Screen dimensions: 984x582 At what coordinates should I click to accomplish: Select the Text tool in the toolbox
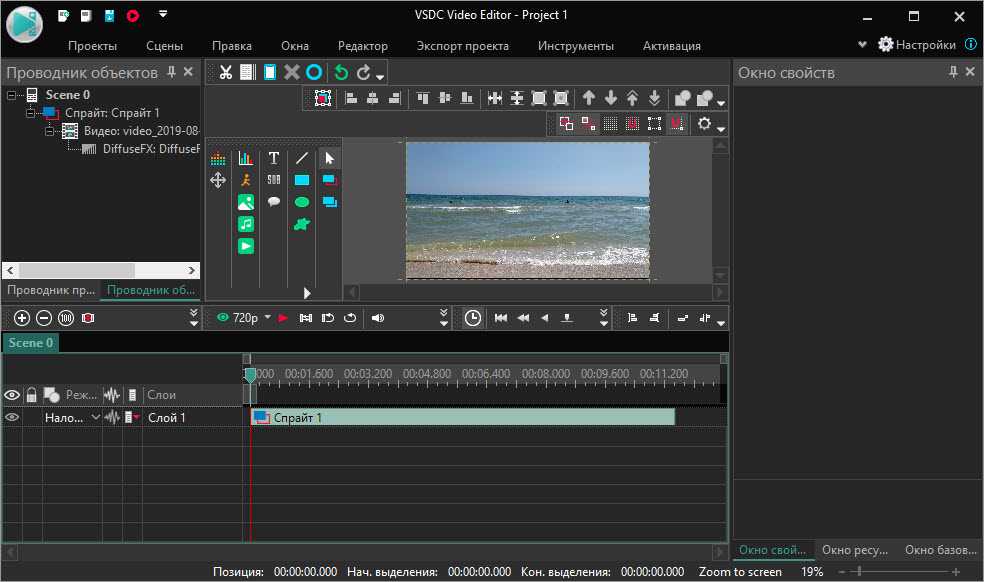point(273,158)
